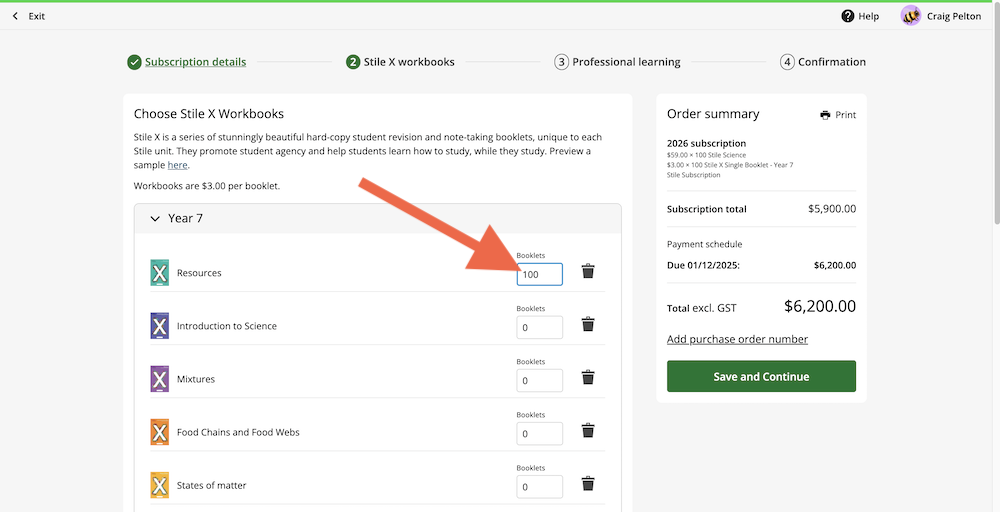Focus Food Chains and Food Webs quantity field
This screenshot has width=1000, height=512.
(x=540, y=434)
